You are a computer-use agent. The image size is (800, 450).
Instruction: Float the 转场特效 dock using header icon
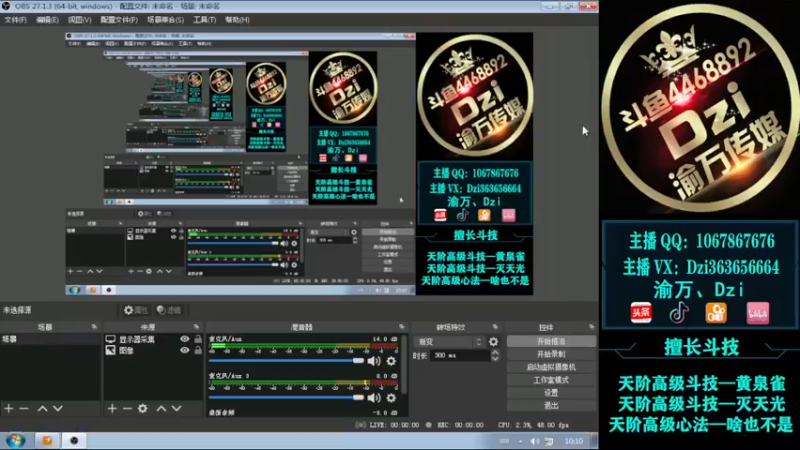495,327
